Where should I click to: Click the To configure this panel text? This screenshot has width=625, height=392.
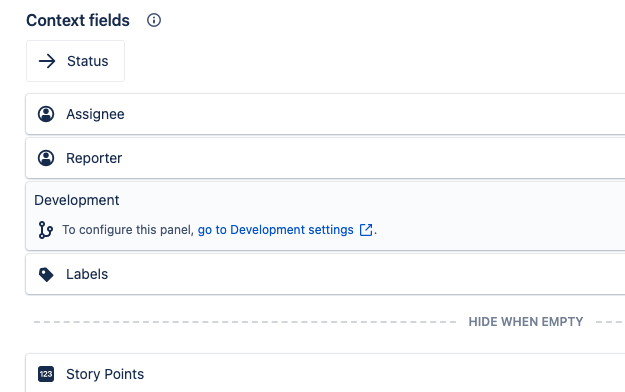[x=128, y=230]
